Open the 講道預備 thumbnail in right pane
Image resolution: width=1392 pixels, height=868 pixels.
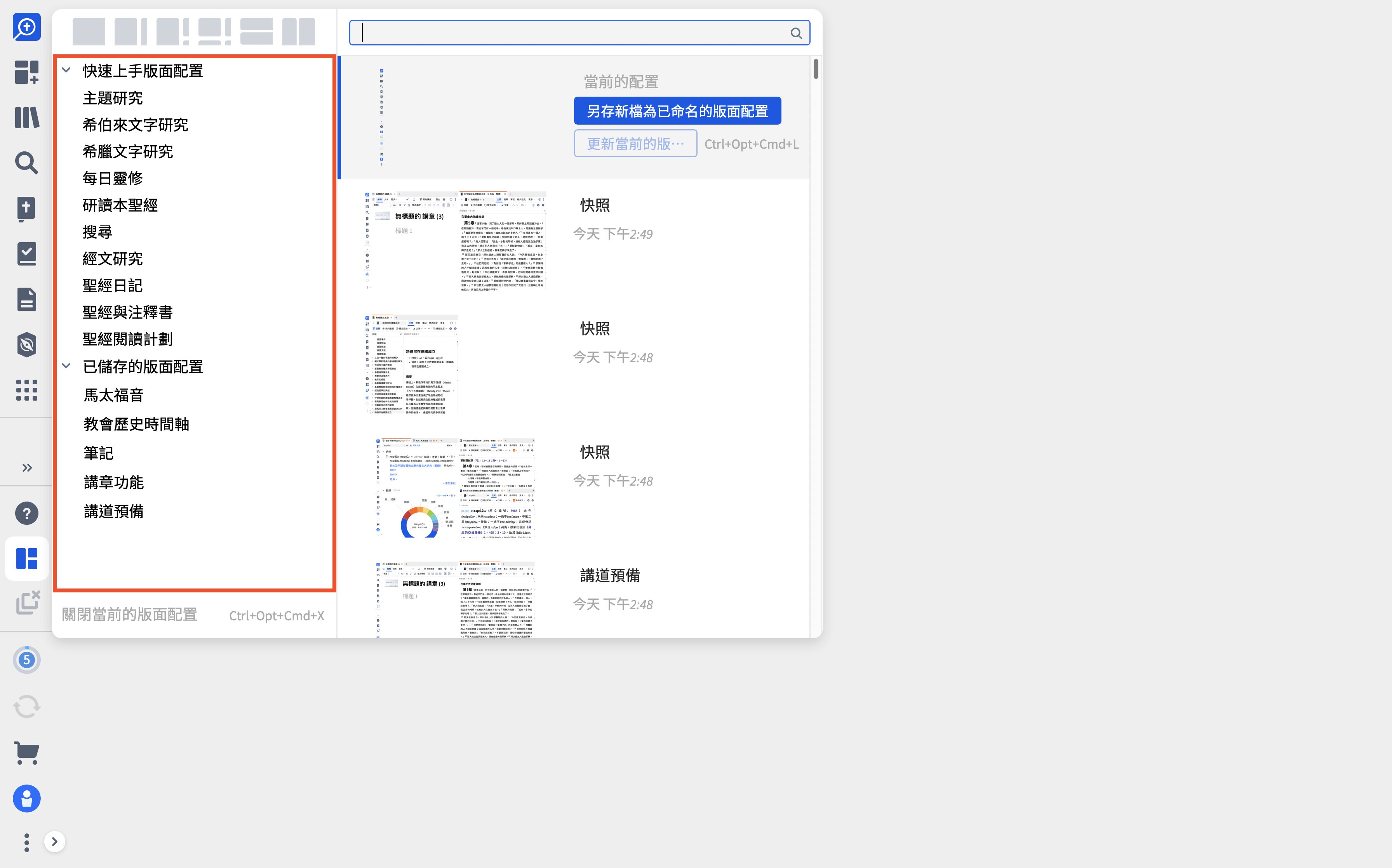pyautogui.click(x=455, y=600)
